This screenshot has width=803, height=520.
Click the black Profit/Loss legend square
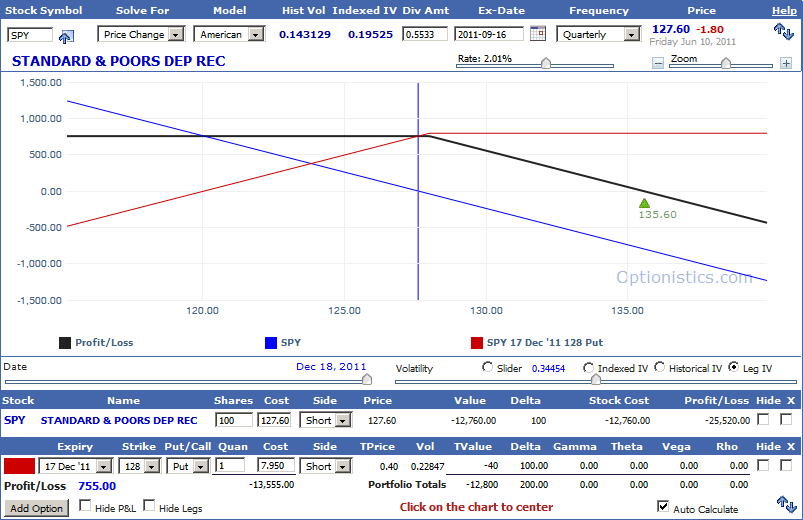coord(65,343)
